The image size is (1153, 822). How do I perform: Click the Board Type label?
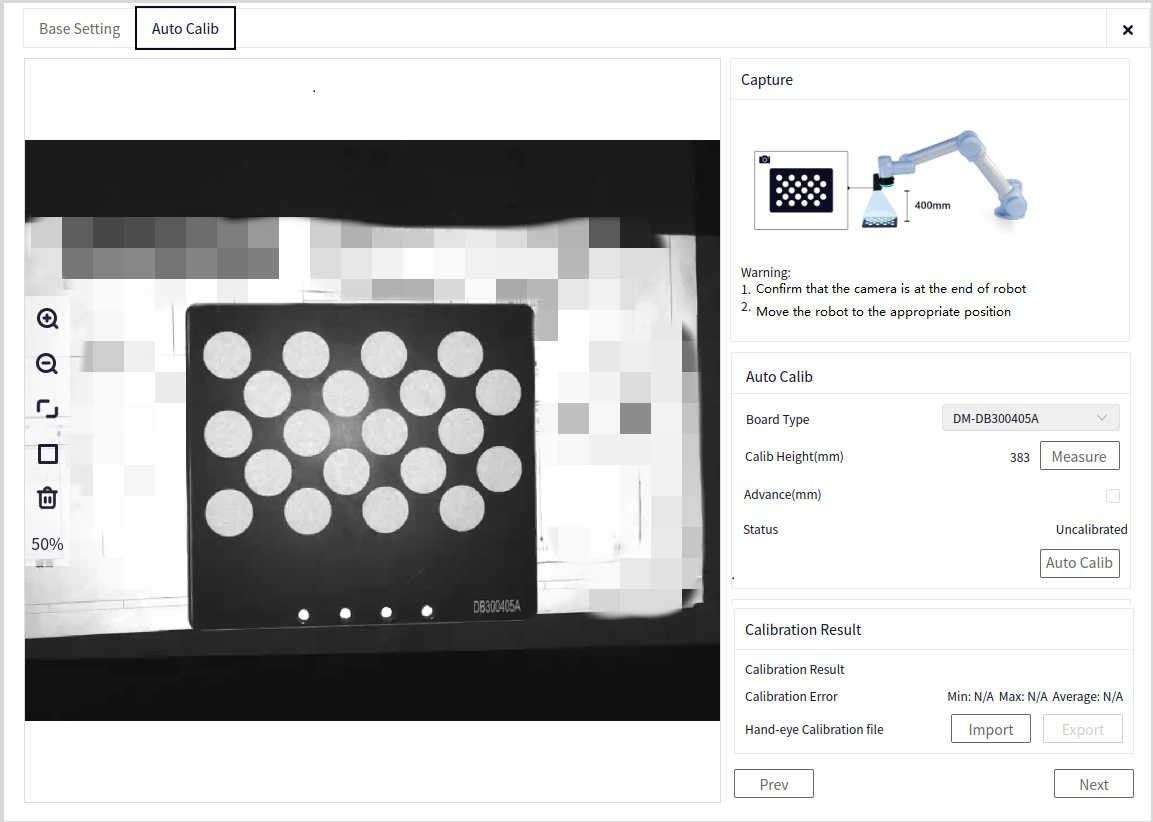777,419
